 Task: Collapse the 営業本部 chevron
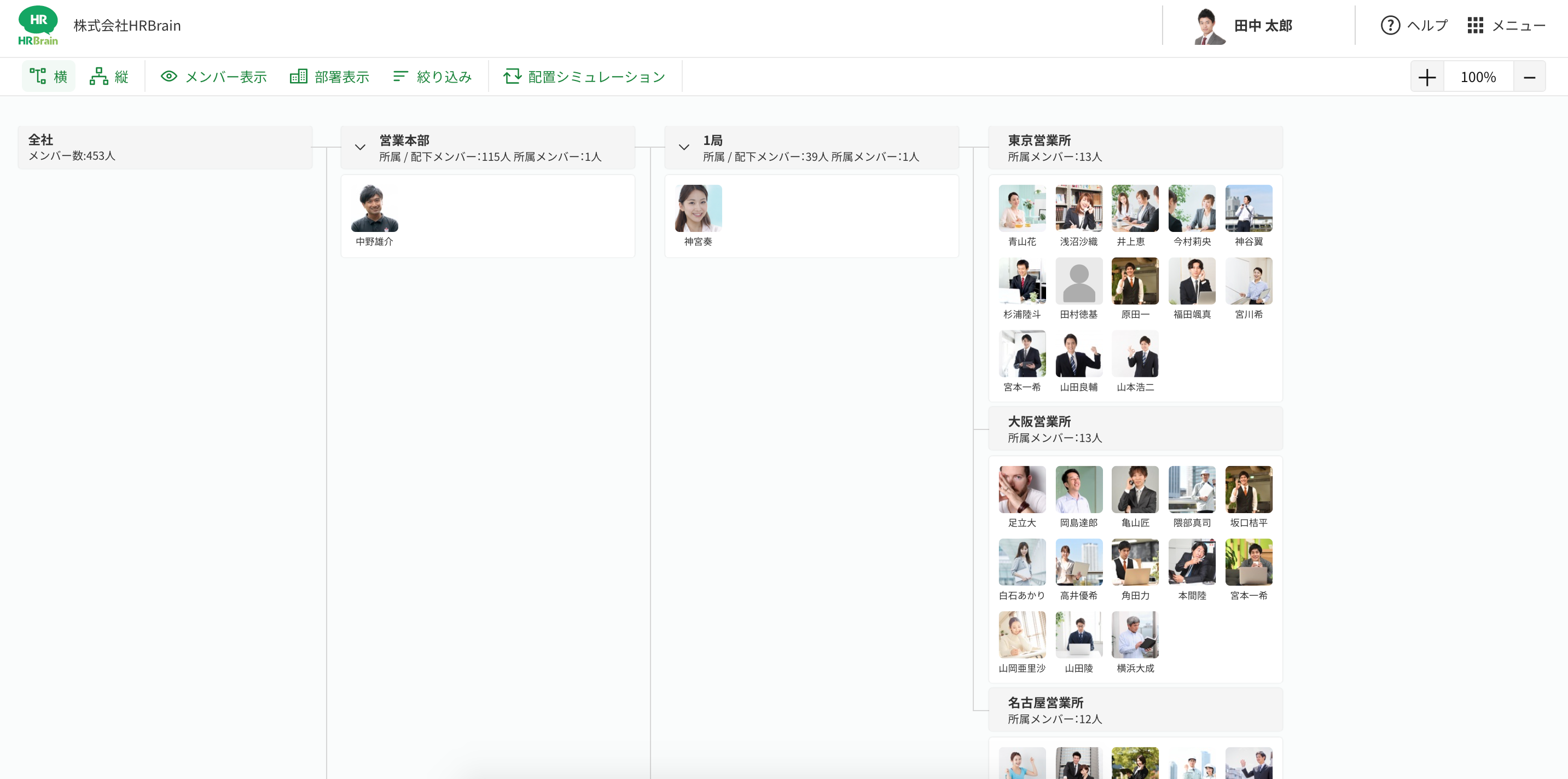[x=360, y=147]
